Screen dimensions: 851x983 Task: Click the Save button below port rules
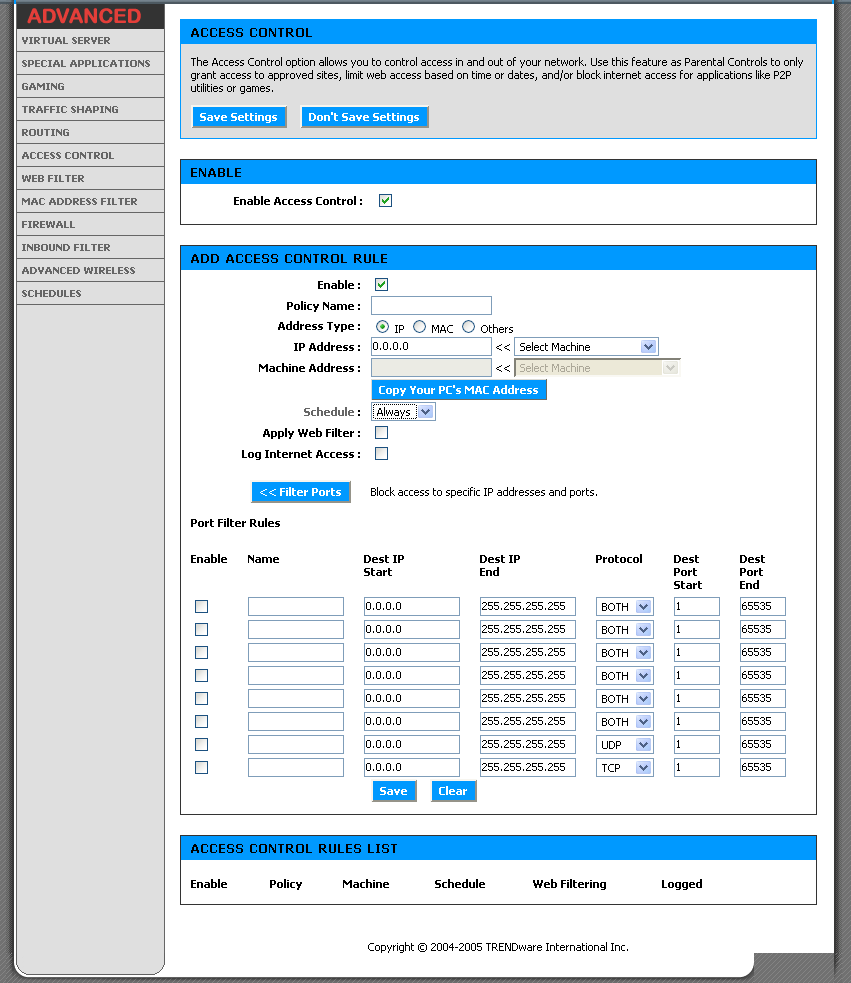394,791
